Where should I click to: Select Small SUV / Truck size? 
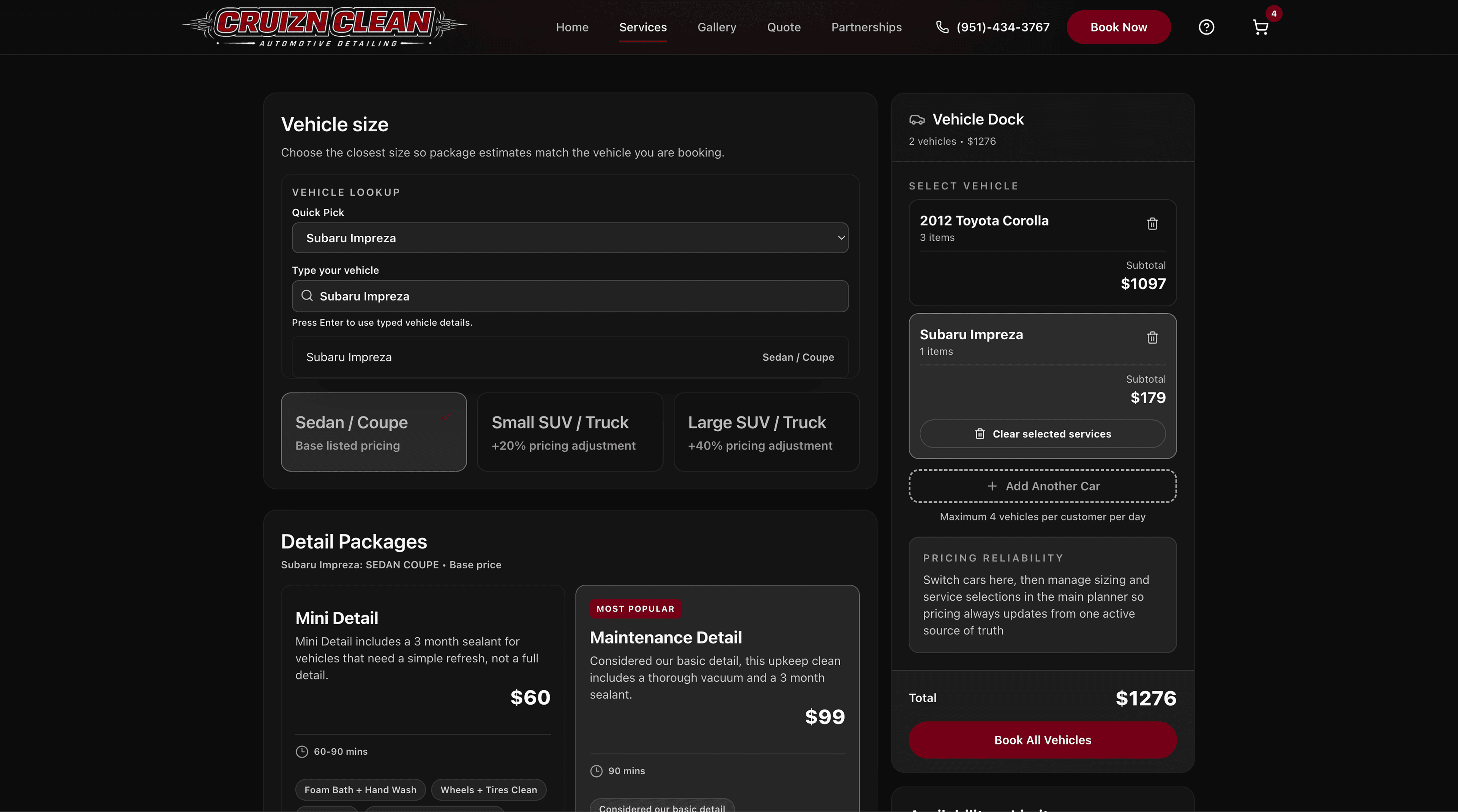click(x=570, y=432)
